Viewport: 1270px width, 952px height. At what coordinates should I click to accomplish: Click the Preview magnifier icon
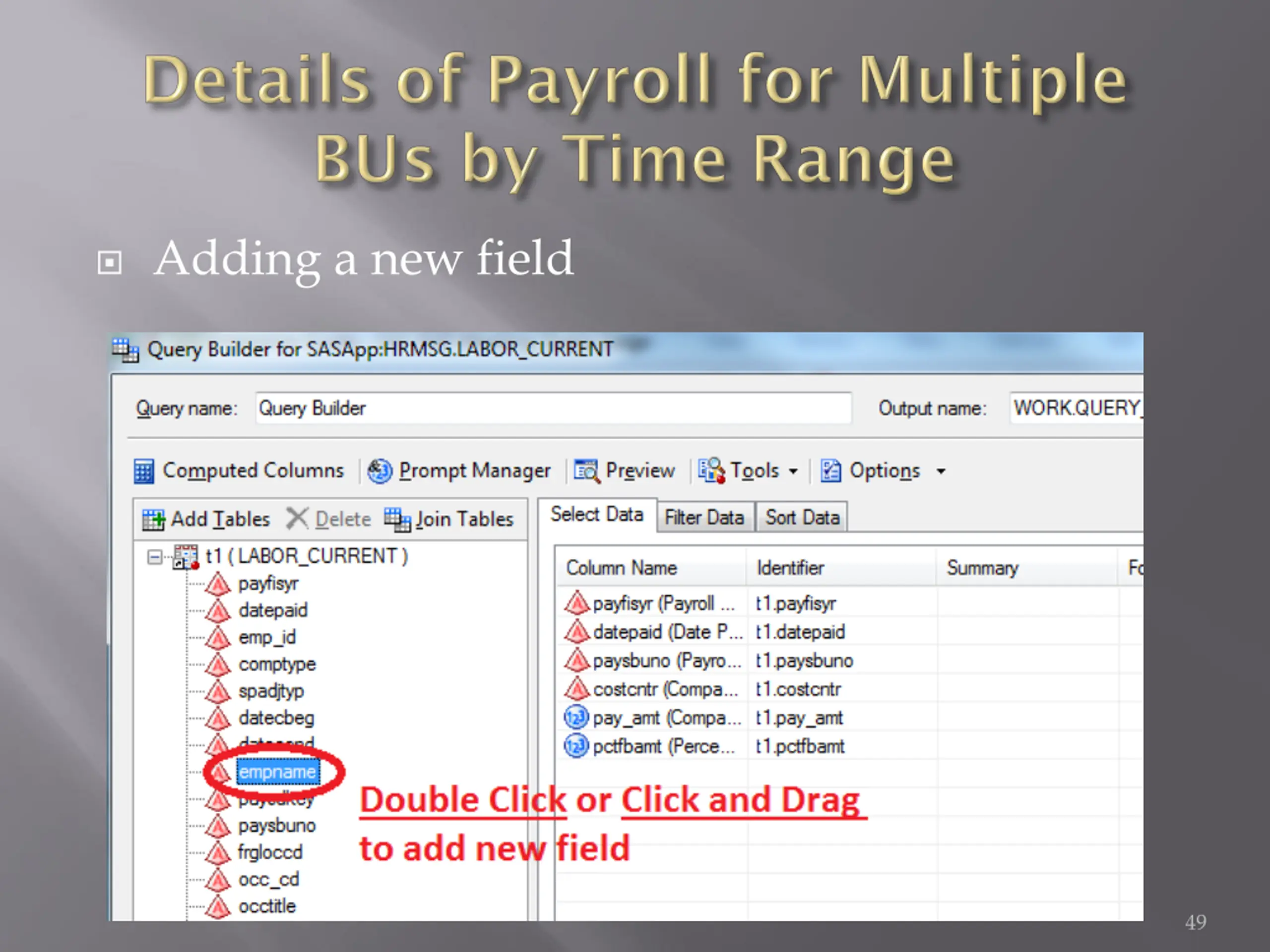pyautogui.click(x=587, y=472)
